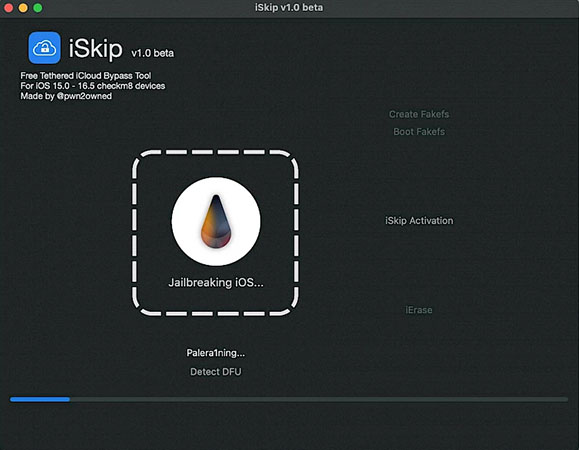Select the iErase option
The image size is (579, 450).
pyautogui.click(x=419, y=310)
